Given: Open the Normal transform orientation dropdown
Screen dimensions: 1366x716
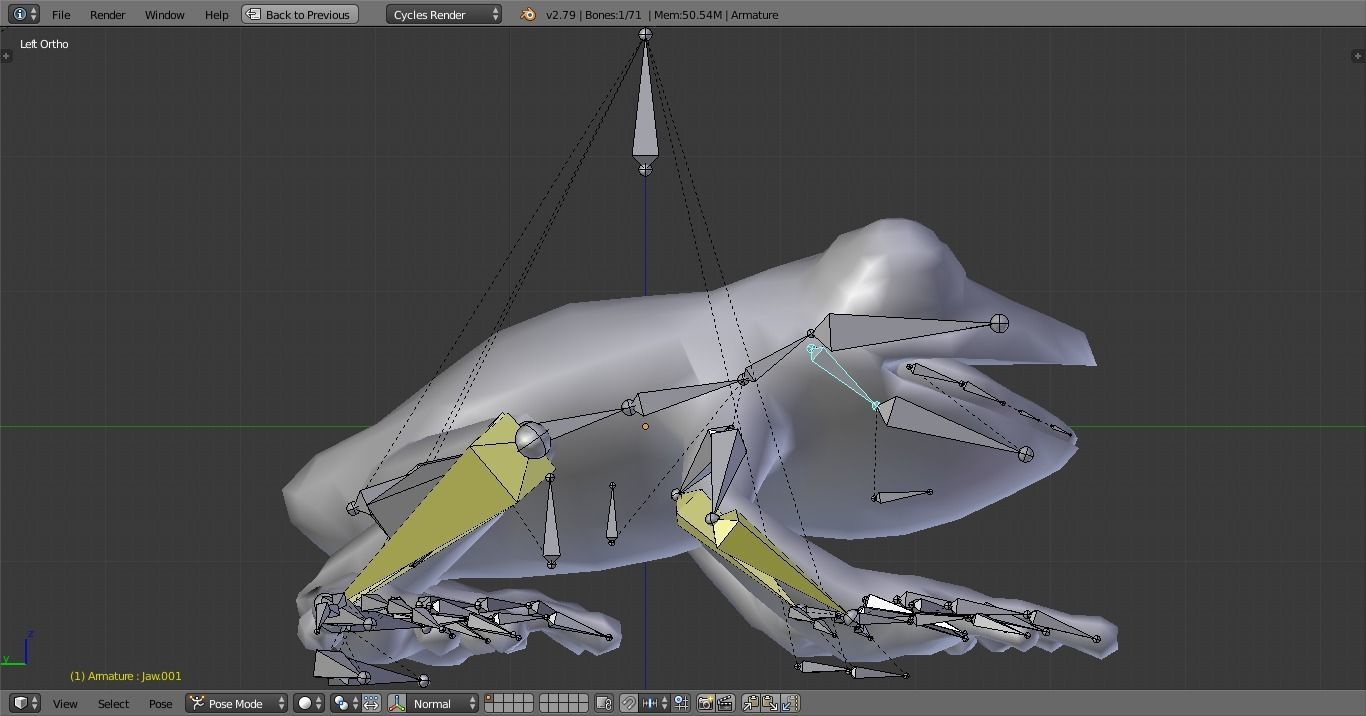Looking at the screenshot, I should 443,703.
